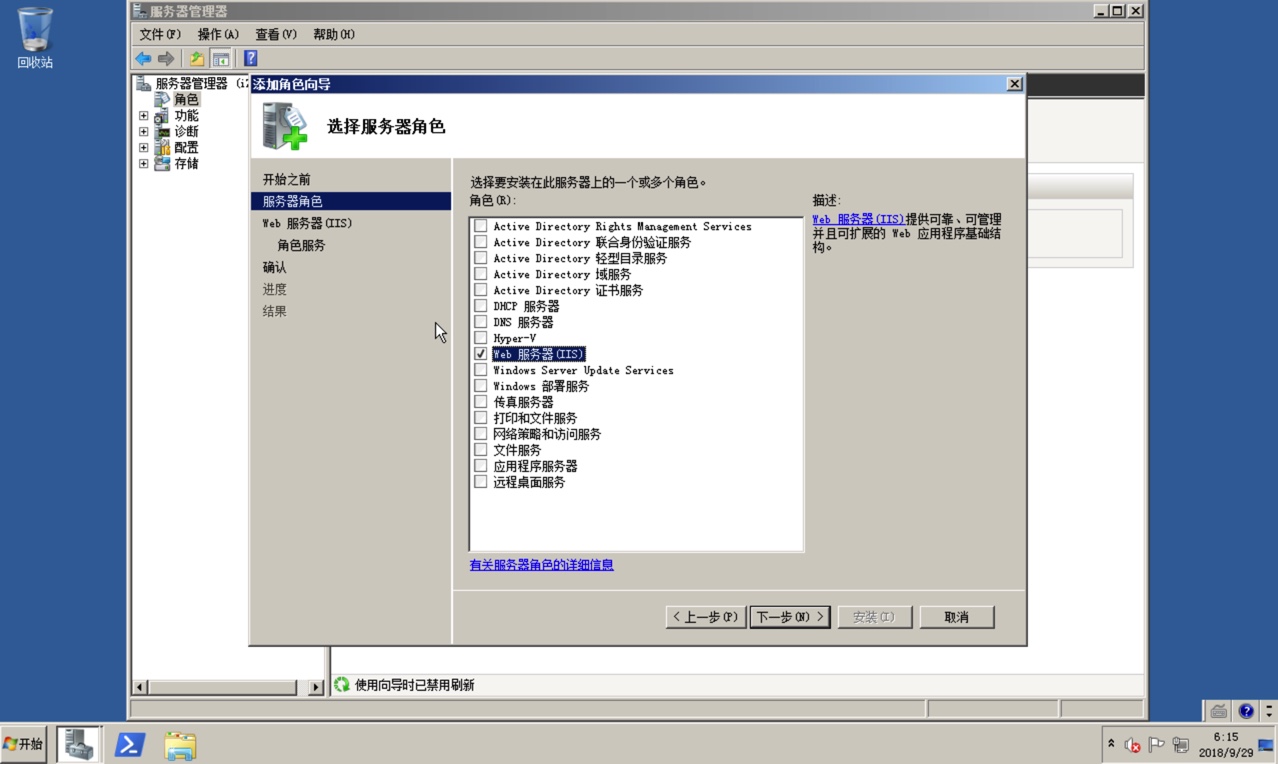Select Active Directory 证书服务 label
1278x764 pixels.
pyautogui.click(x=568, y=290)
